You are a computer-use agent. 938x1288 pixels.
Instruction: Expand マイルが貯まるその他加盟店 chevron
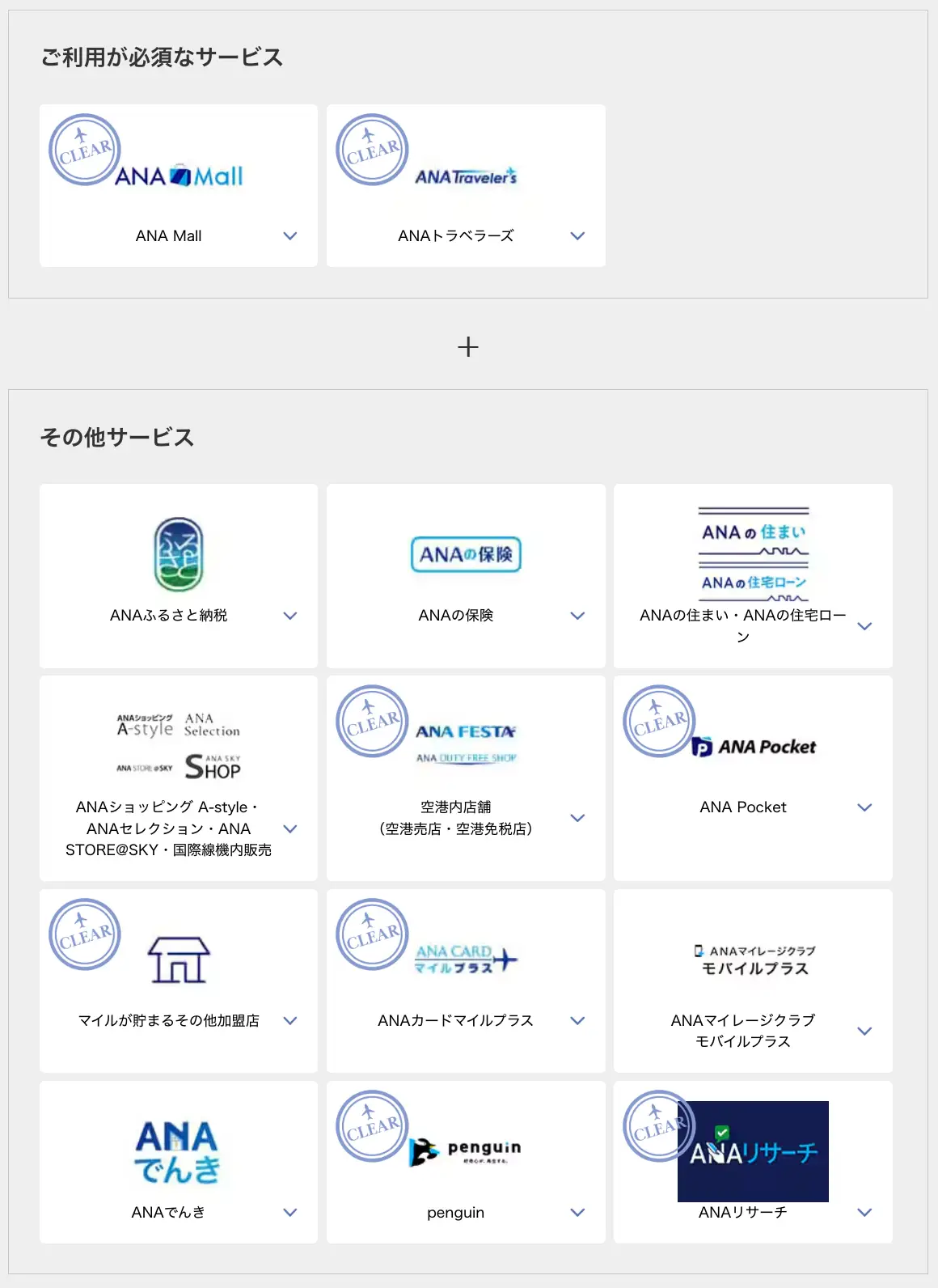(290, 1021)
